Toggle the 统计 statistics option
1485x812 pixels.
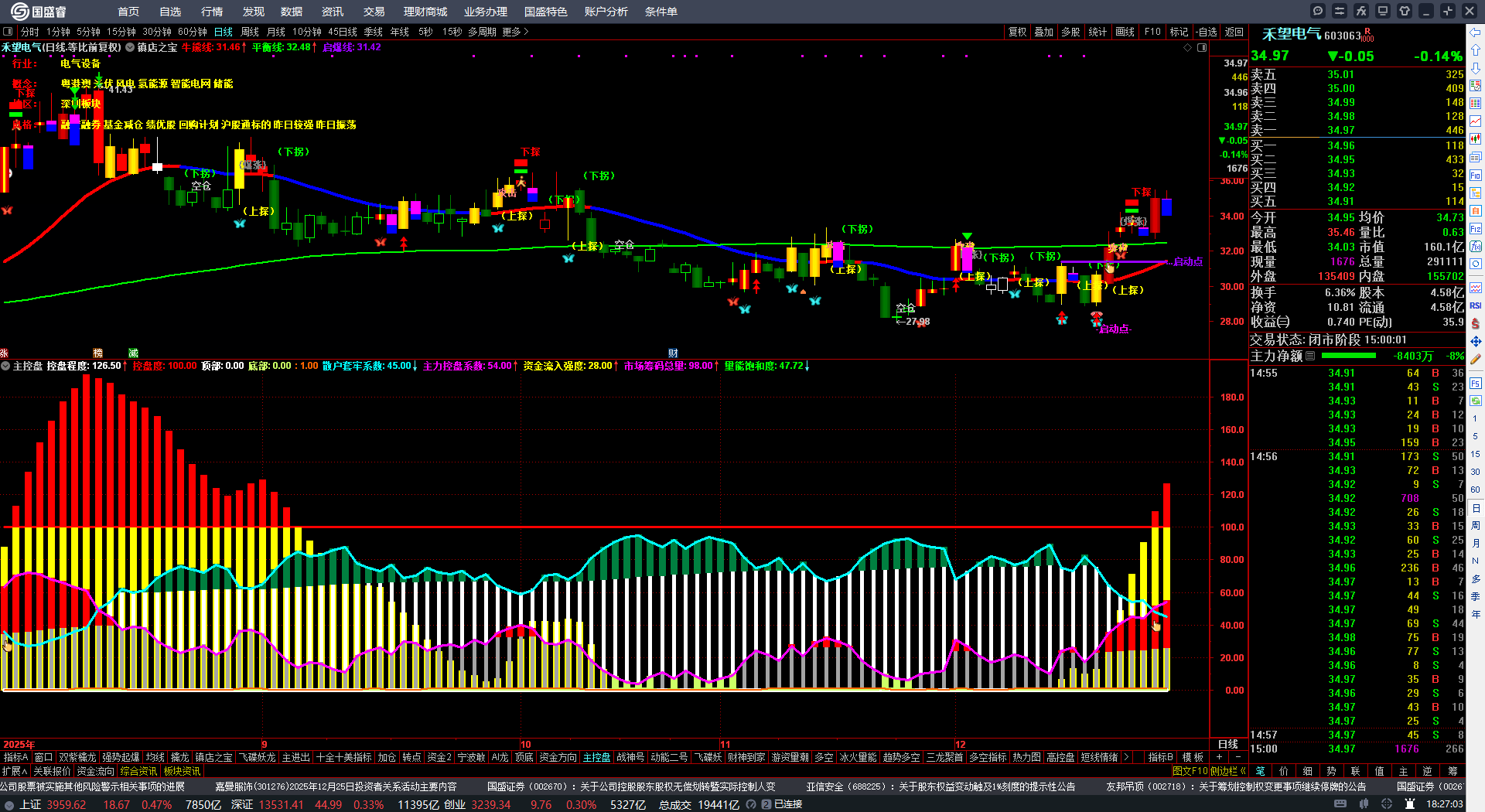[1098, 32]
